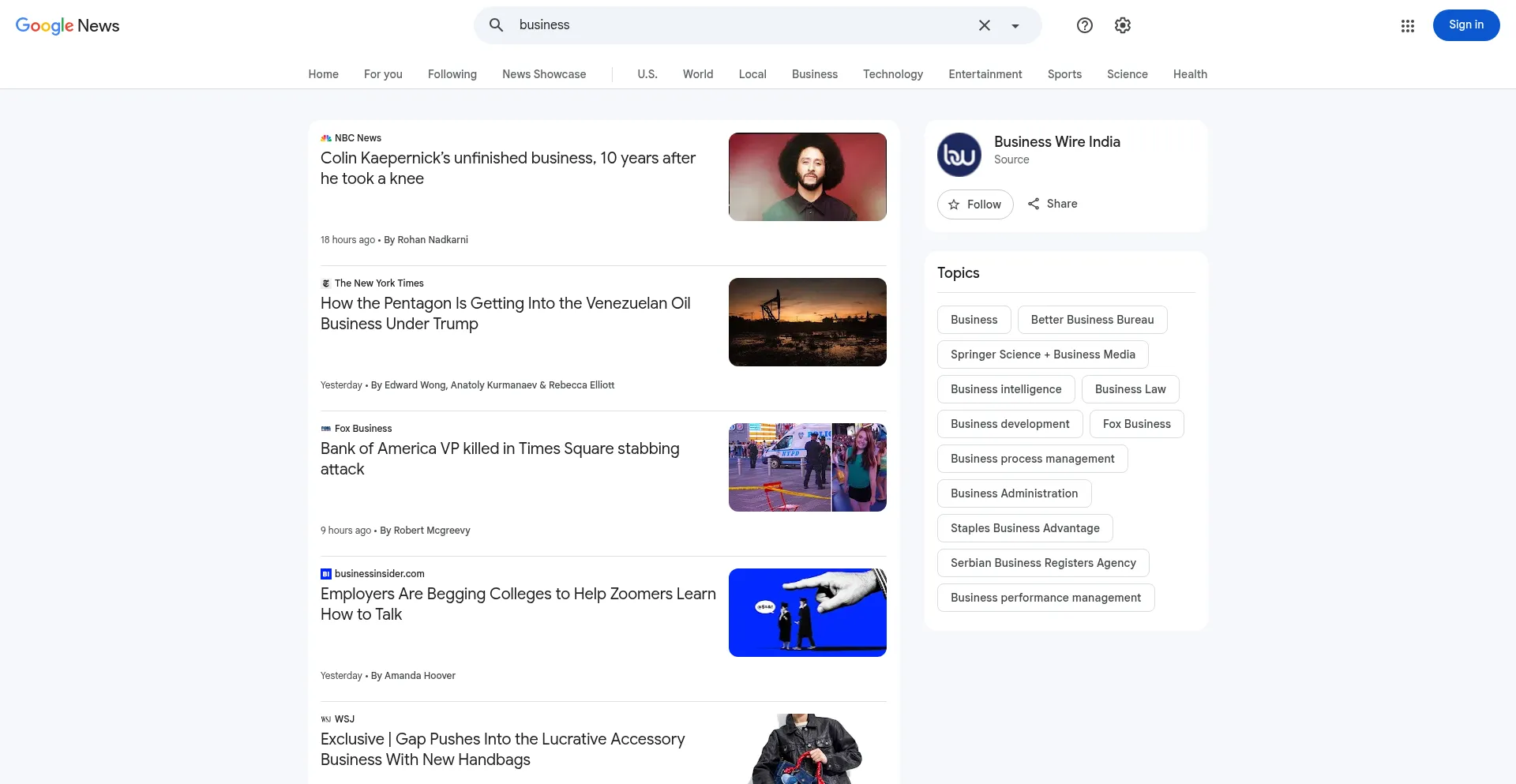Click in the search field containing business

click(742, 25)
